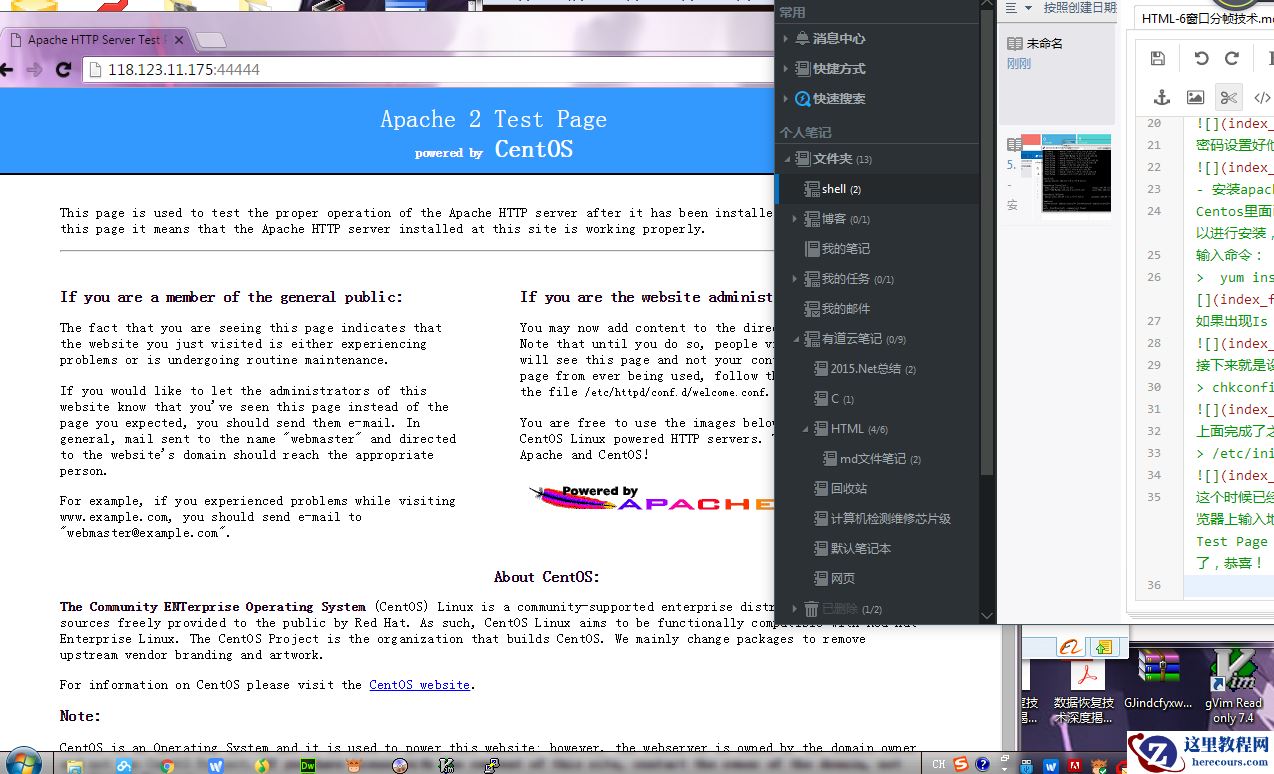The width and height of the screenshot is (1274, 774).
Task: Click the bell icon beside 消息中心
Action: click(802, 38)
